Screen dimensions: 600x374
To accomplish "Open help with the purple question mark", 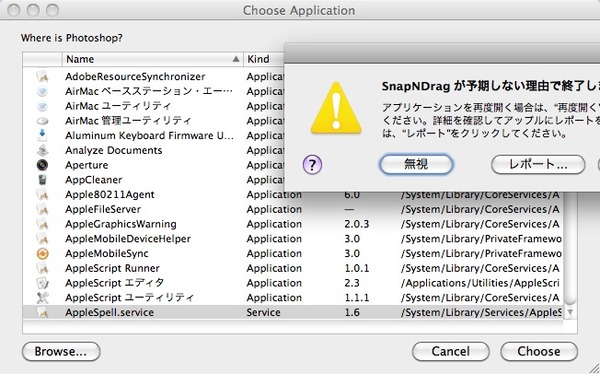I will pos(312,165).
